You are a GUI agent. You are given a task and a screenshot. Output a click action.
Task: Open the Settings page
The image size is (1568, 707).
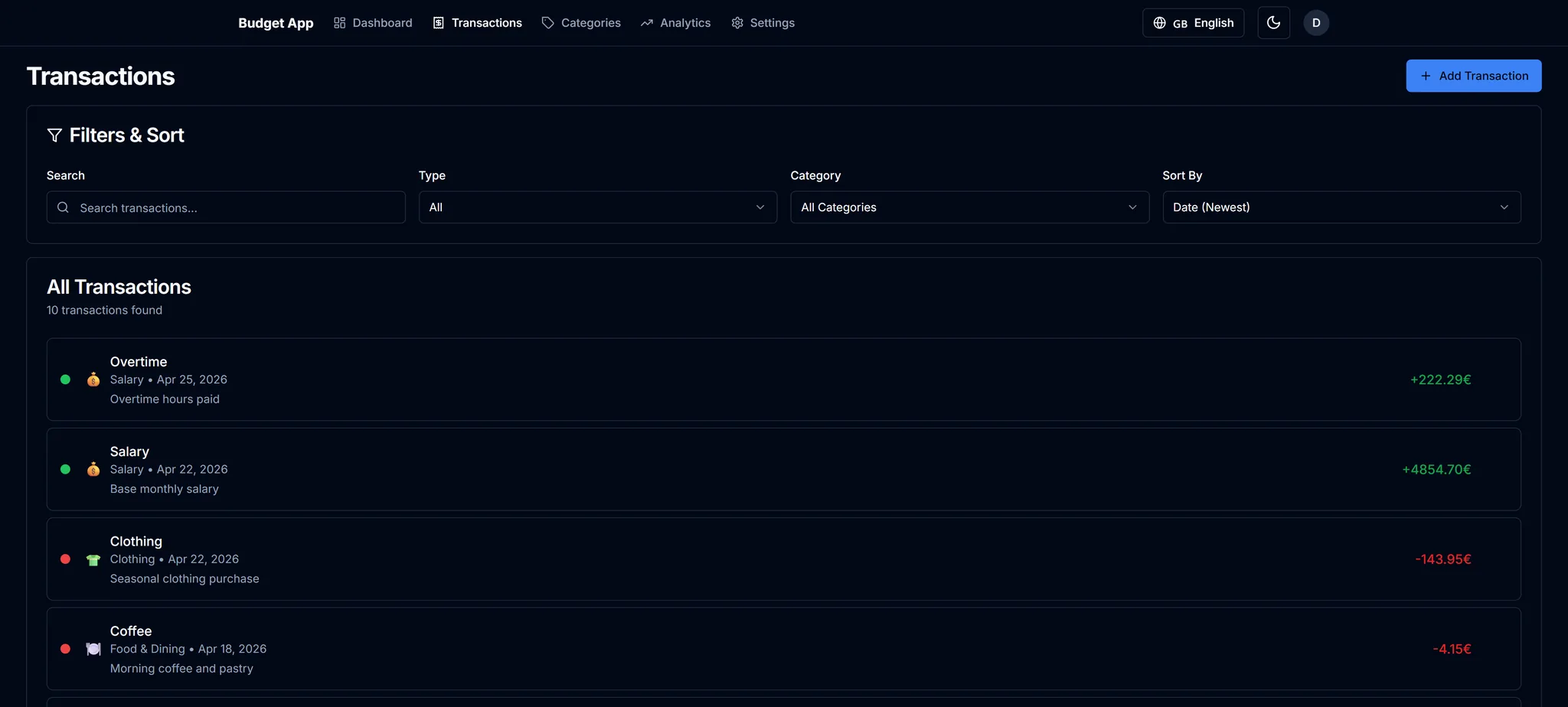763,23
